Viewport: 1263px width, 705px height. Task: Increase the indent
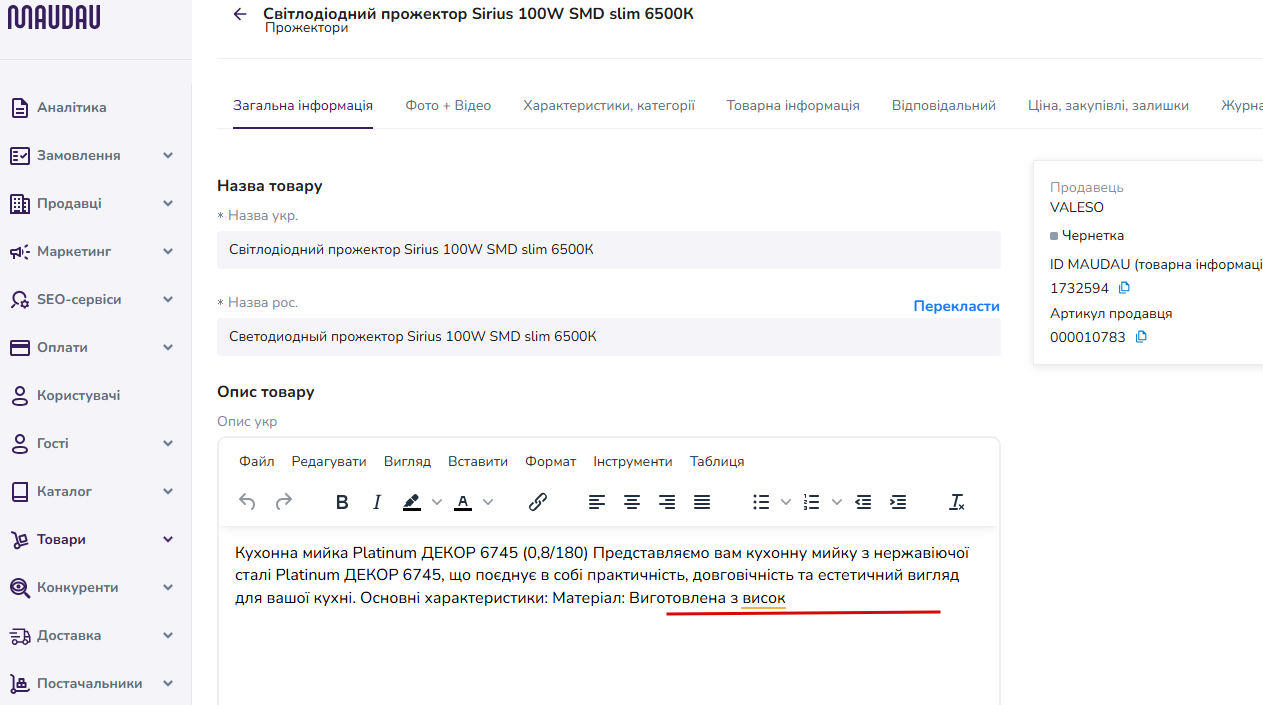point(898,502)
